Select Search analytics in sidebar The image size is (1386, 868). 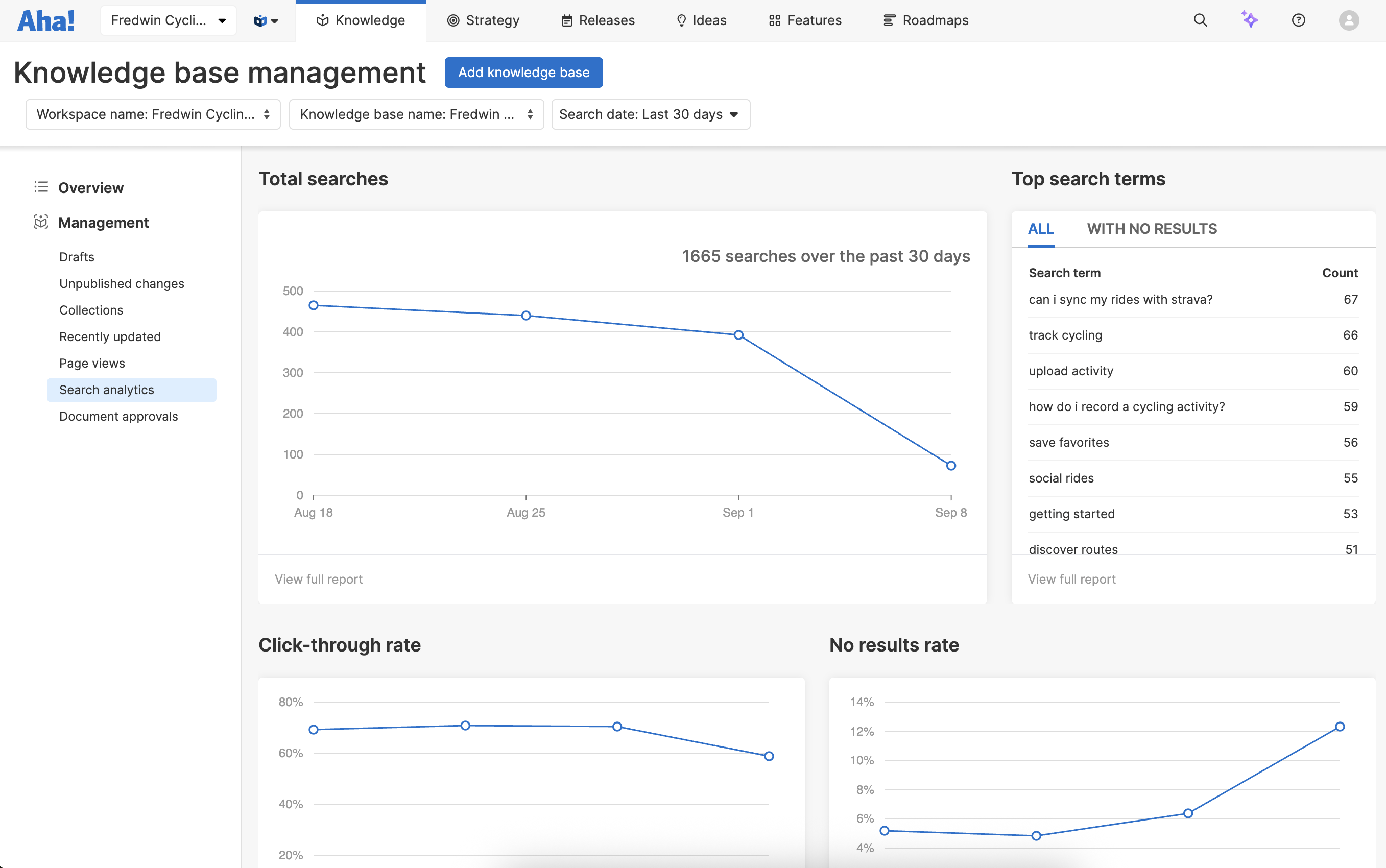131,390
